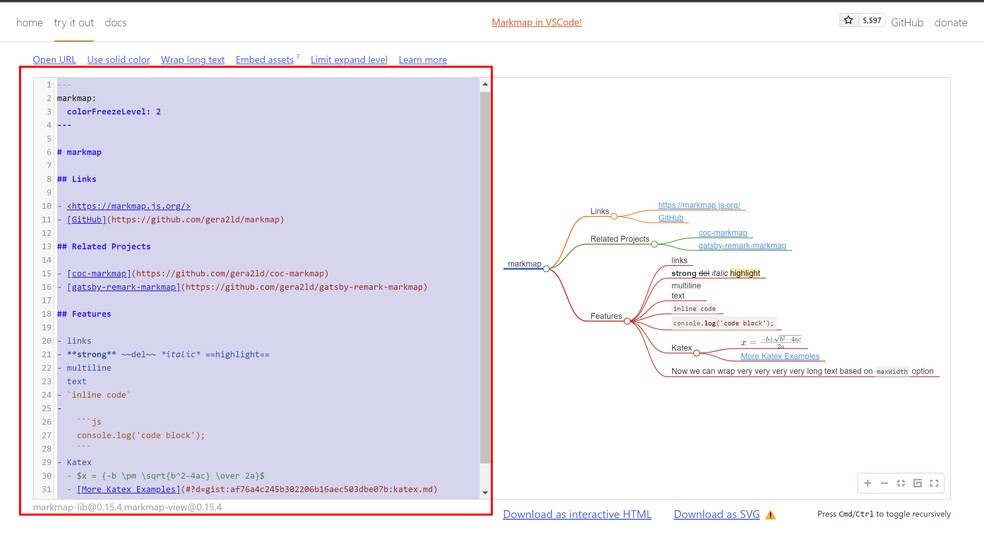The height and width of the screenshot is (535, 984).
Task: Enter fullscreen with the corner-brackets icon
Action: pyautogui.click(x=934, y=483)
